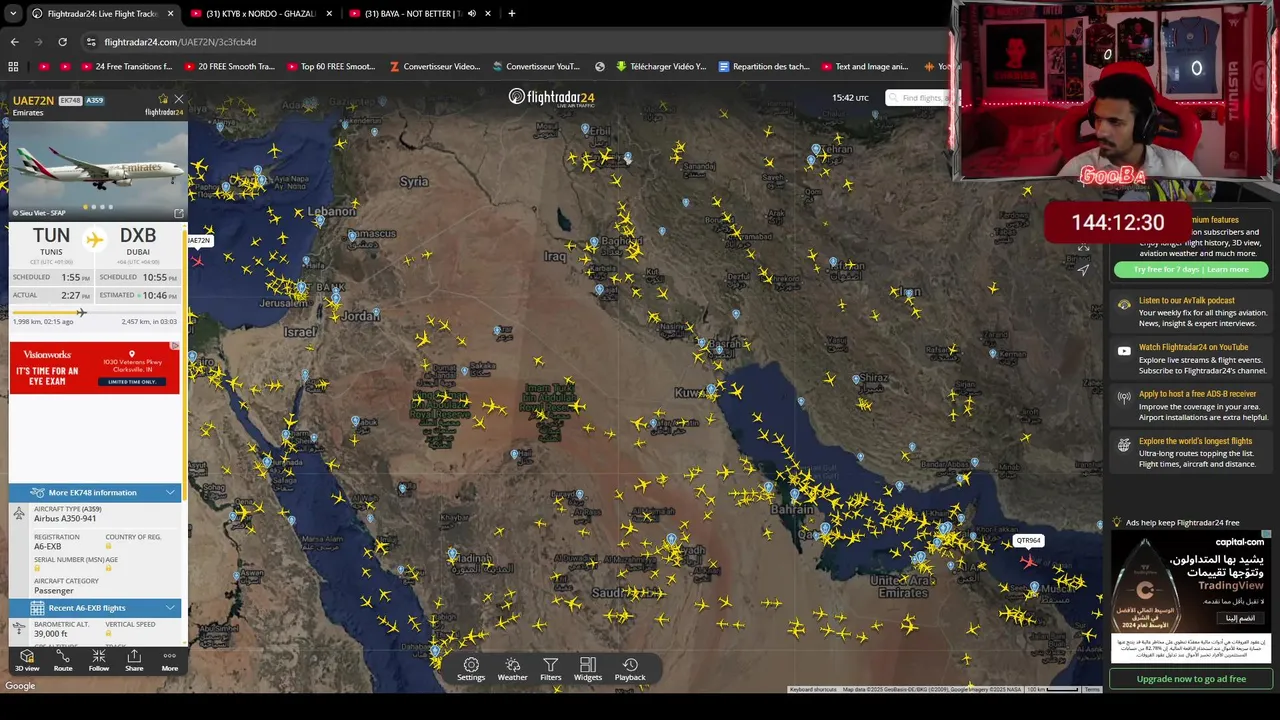Viewport: 1280px width, 720px height.
Task: Click the browser back arrow
Action: click(14, 42)
